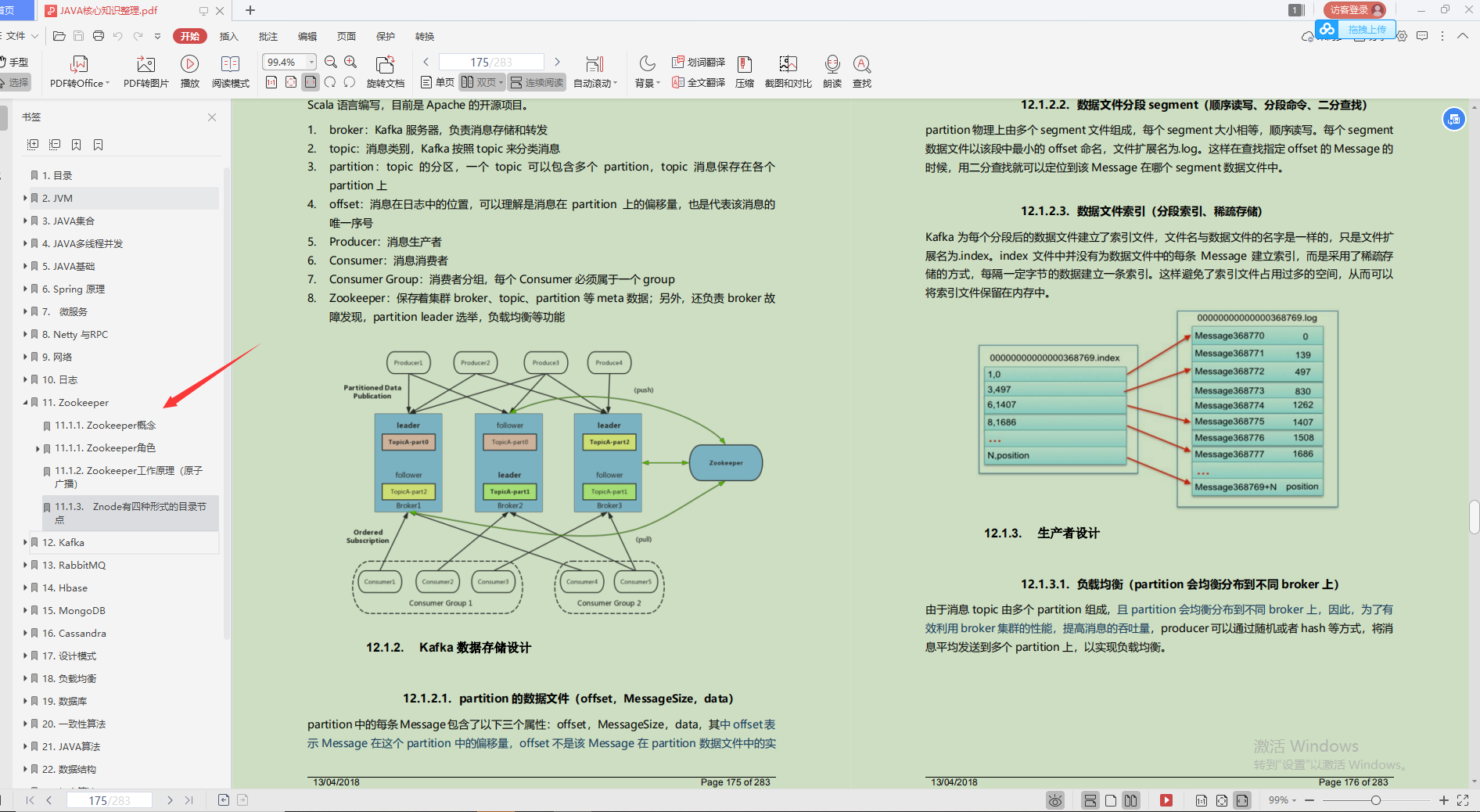Switch to the 编辑 ribbon tab
The height and width of the screenshot is (812, 1480).
click(x=307, y=36)
